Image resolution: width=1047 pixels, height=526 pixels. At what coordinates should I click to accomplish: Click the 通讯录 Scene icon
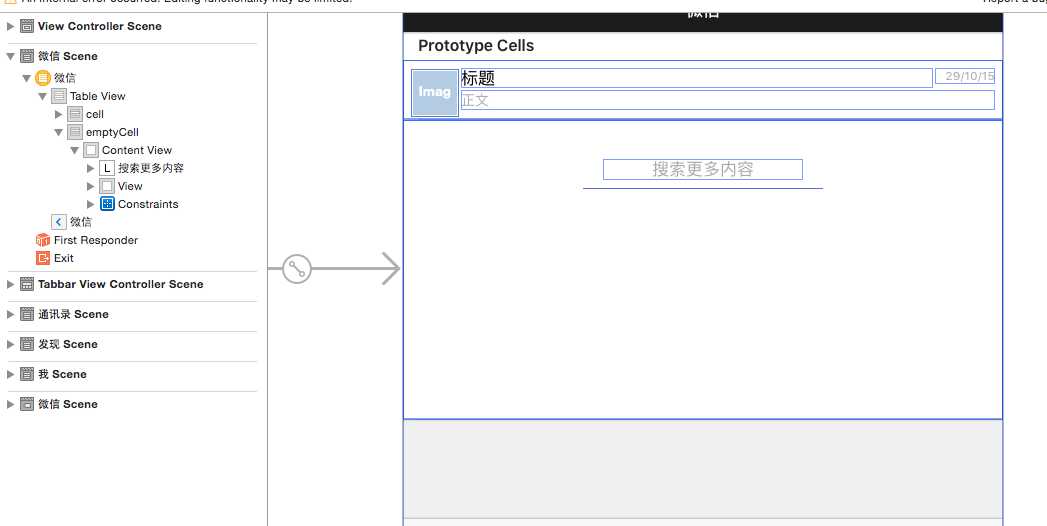click(27, 314)
